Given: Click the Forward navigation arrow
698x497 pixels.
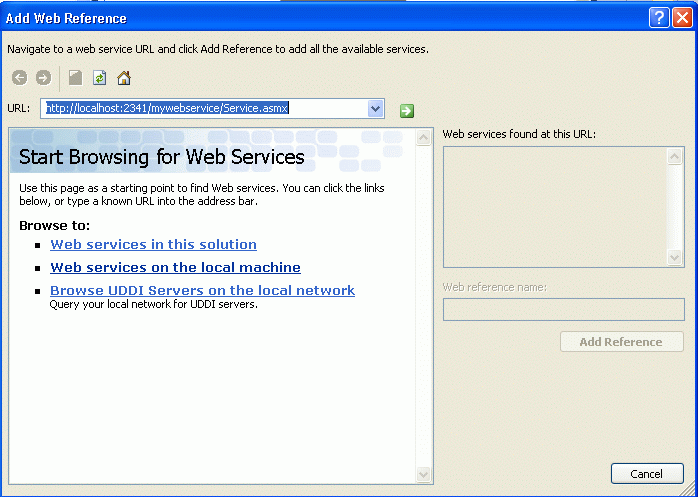Looking at the screenshot, I should pos(43,78).
